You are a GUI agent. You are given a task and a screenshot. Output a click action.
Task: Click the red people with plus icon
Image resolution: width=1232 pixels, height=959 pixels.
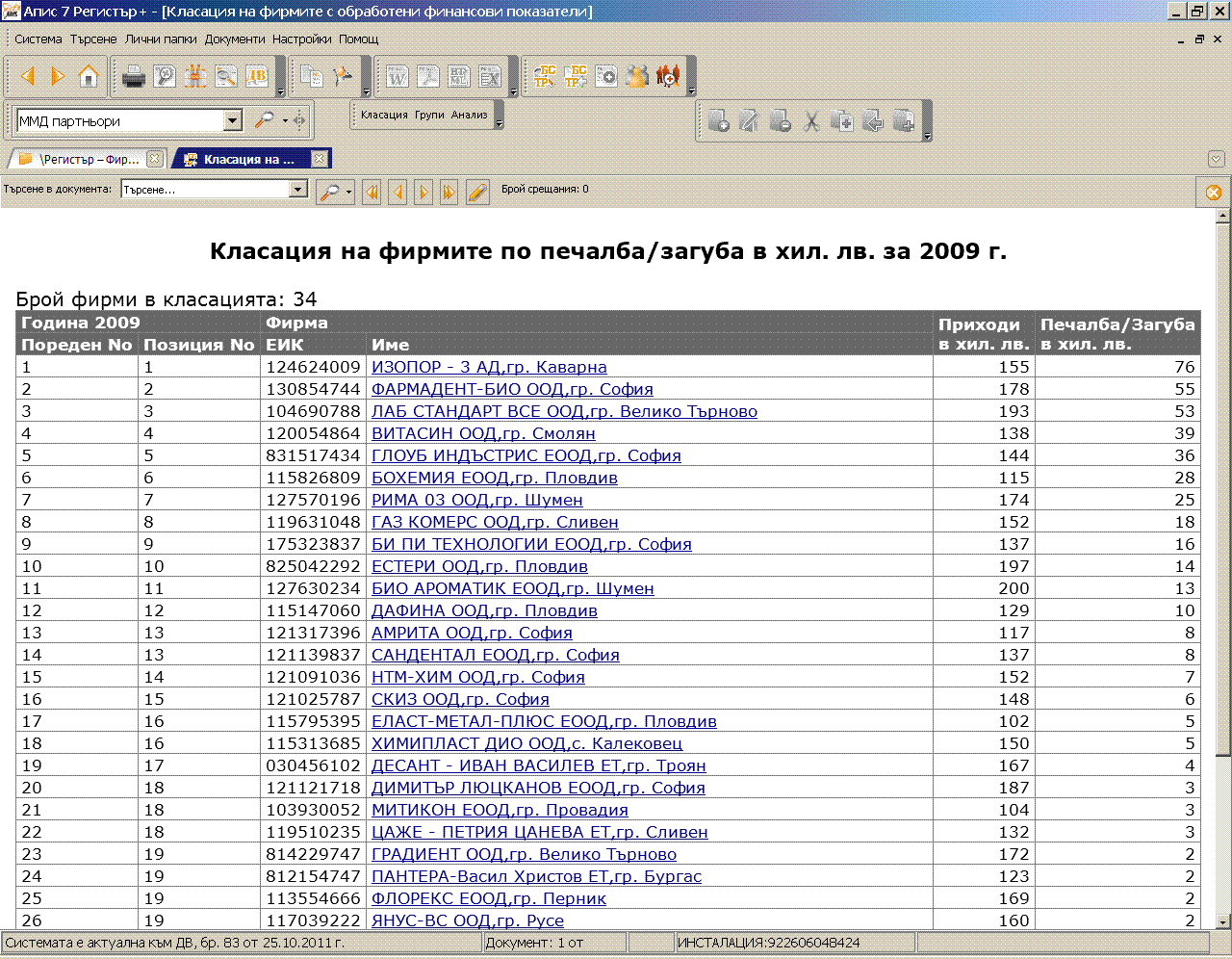(668, 76)
